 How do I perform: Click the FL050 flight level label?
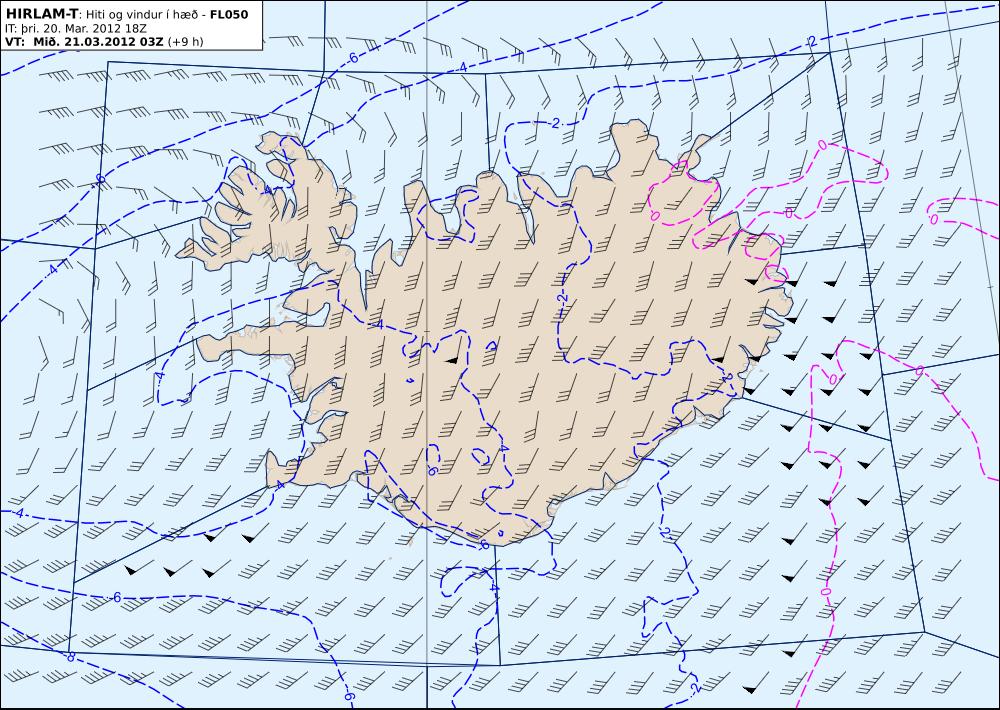click(229, 15)
